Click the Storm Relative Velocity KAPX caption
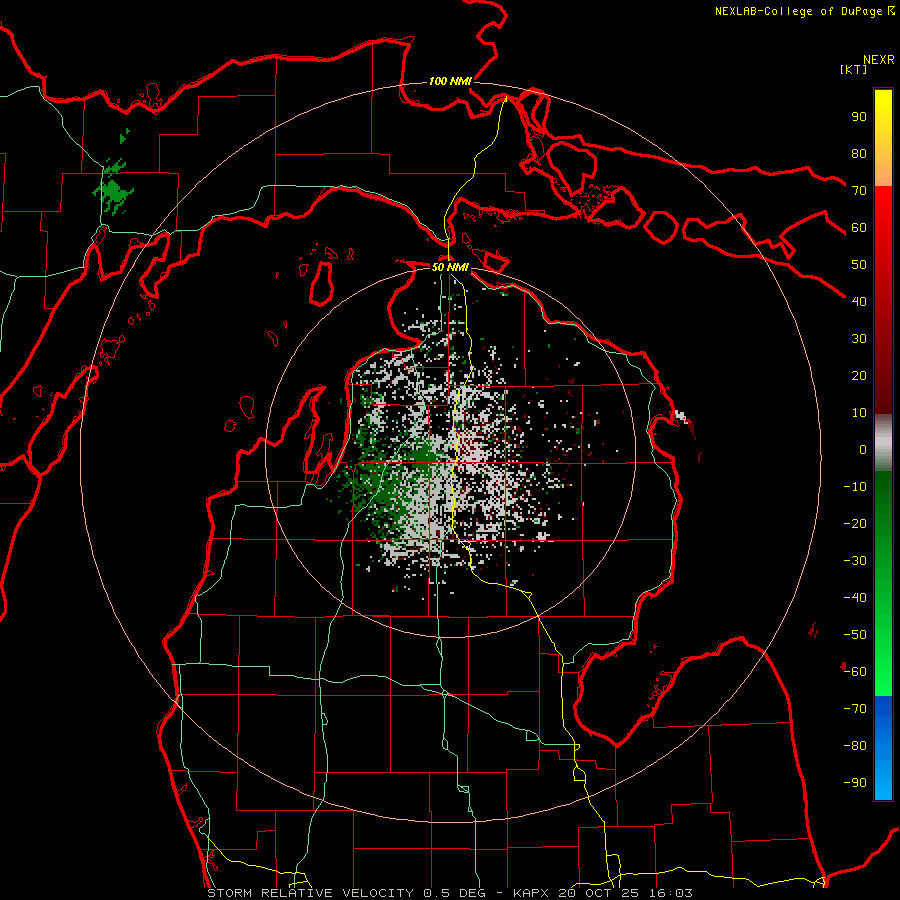This screenshot has width=900, height=900. [450, 893]
